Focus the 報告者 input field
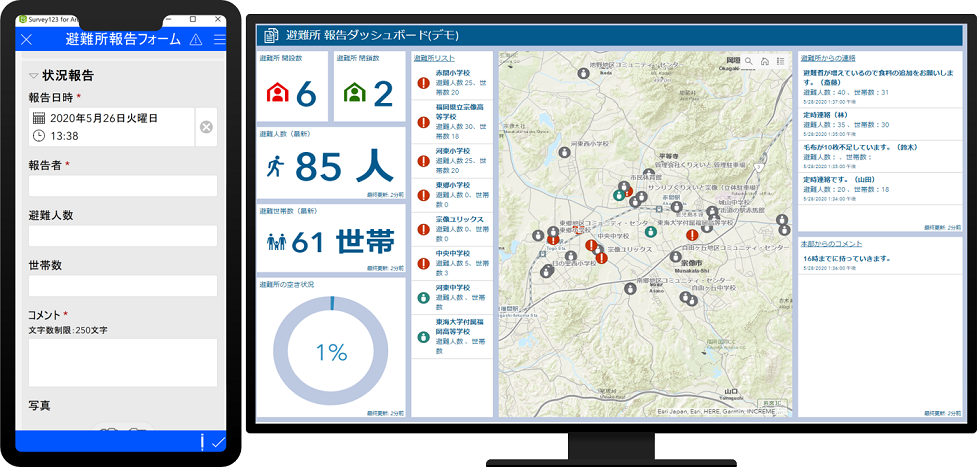 tap(123, 186)
